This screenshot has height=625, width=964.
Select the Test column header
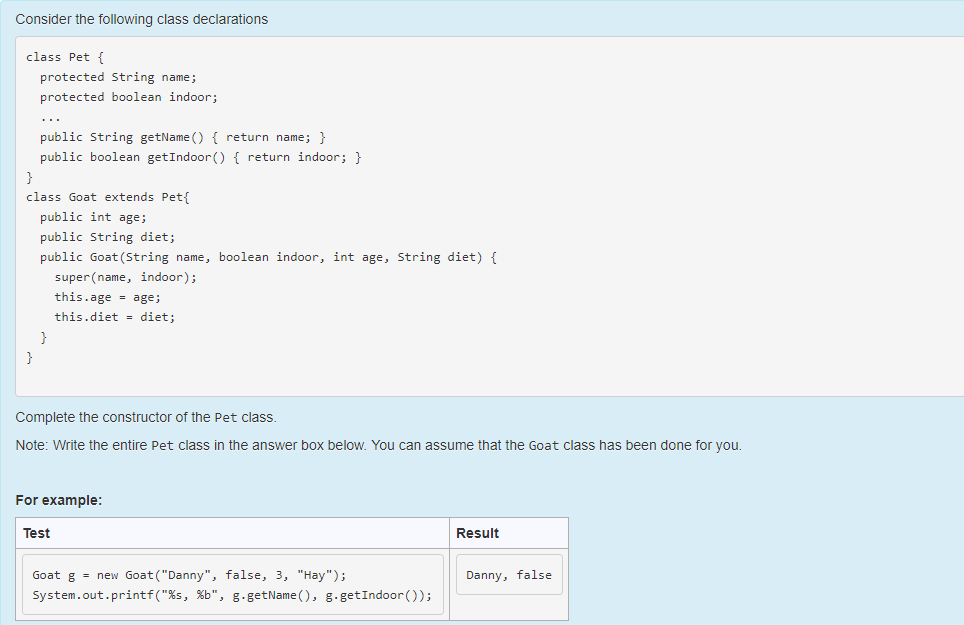37,533
